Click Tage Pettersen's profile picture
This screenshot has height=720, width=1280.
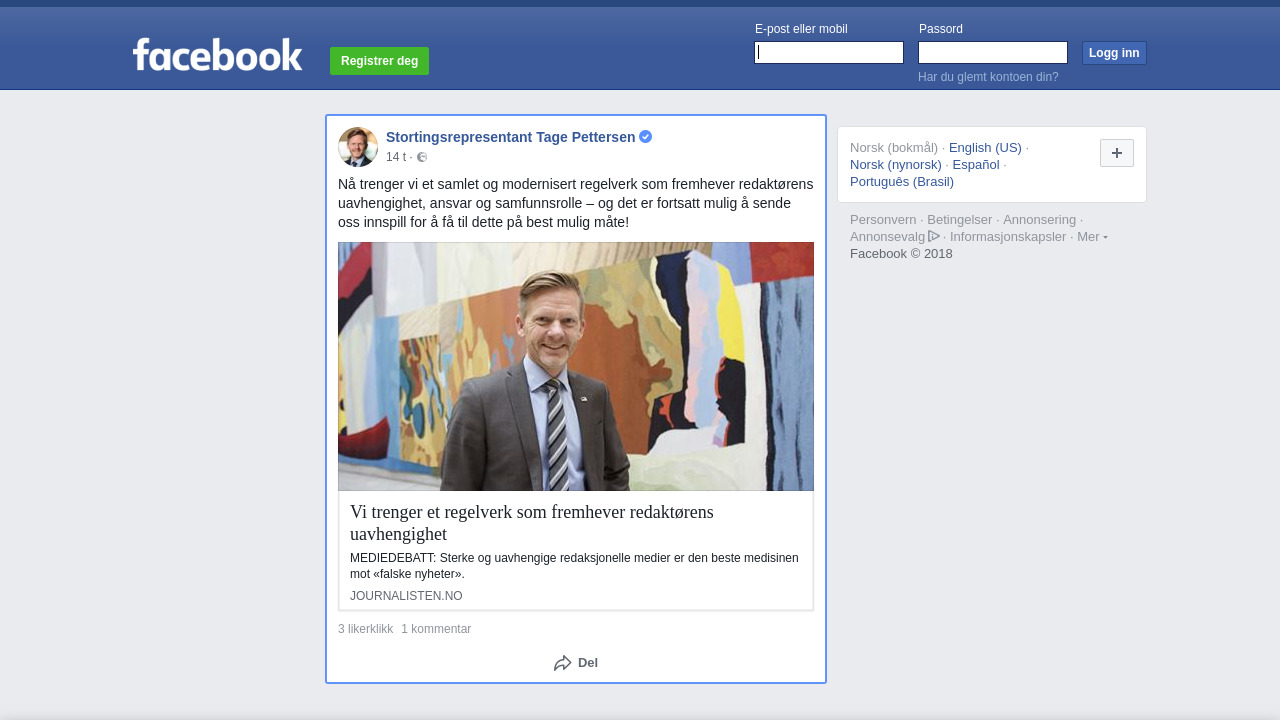357,147
